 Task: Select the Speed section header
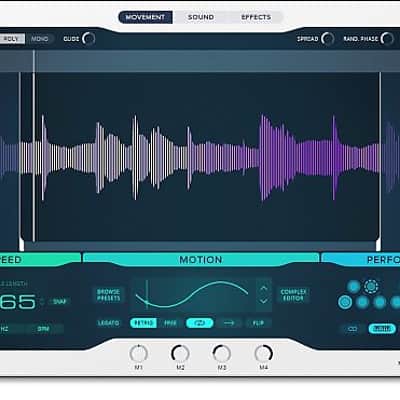coord(39,259)
